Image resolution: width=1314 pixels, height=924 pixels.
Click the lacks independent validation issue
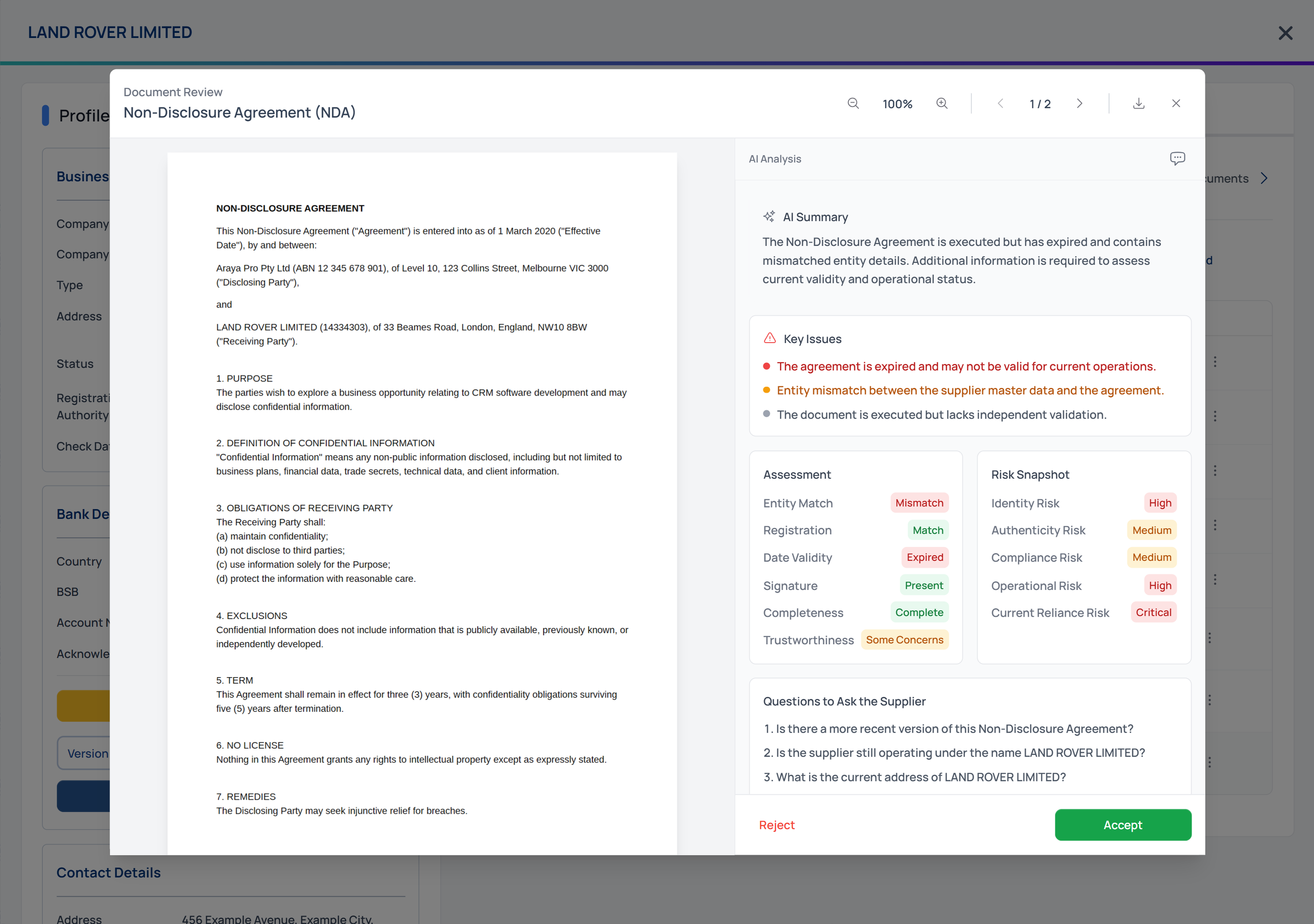pyautogui.click(x=941, y=414)
